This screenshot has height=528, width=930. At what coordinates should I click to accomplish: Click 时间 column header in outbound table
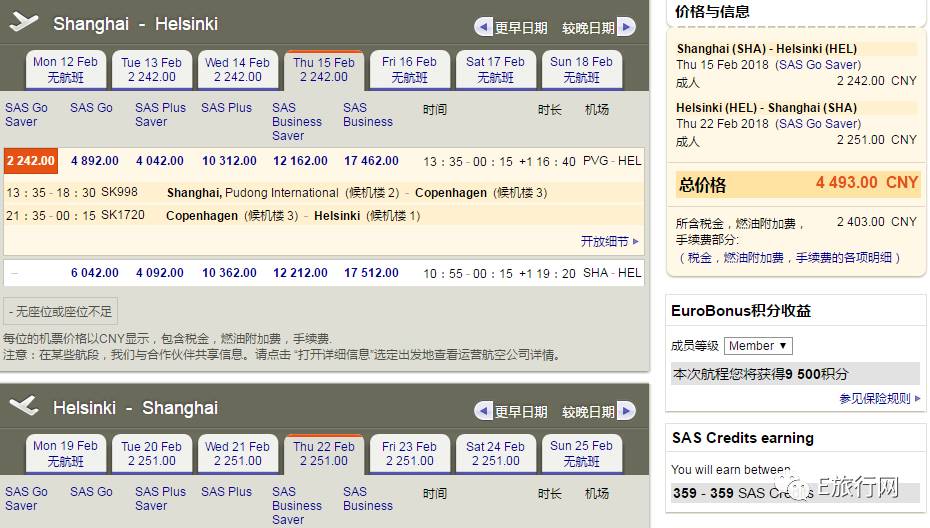(435, 110)
